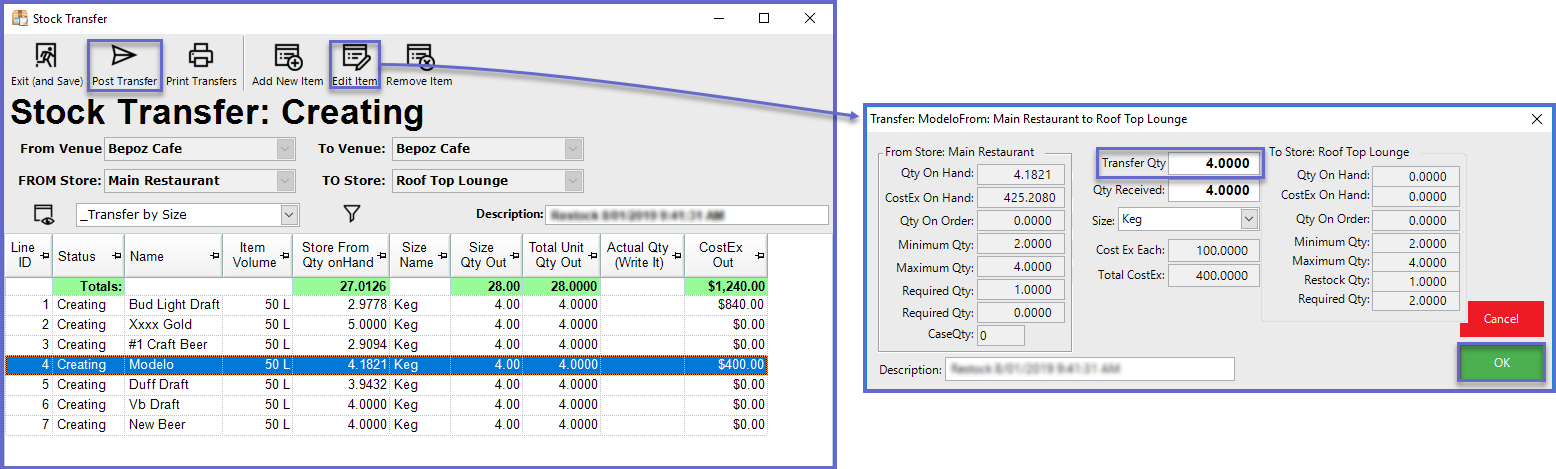Post the transfer using Post Transfer icon
The width and height of the screenshot is (1556, 469).
pos(124,56)
